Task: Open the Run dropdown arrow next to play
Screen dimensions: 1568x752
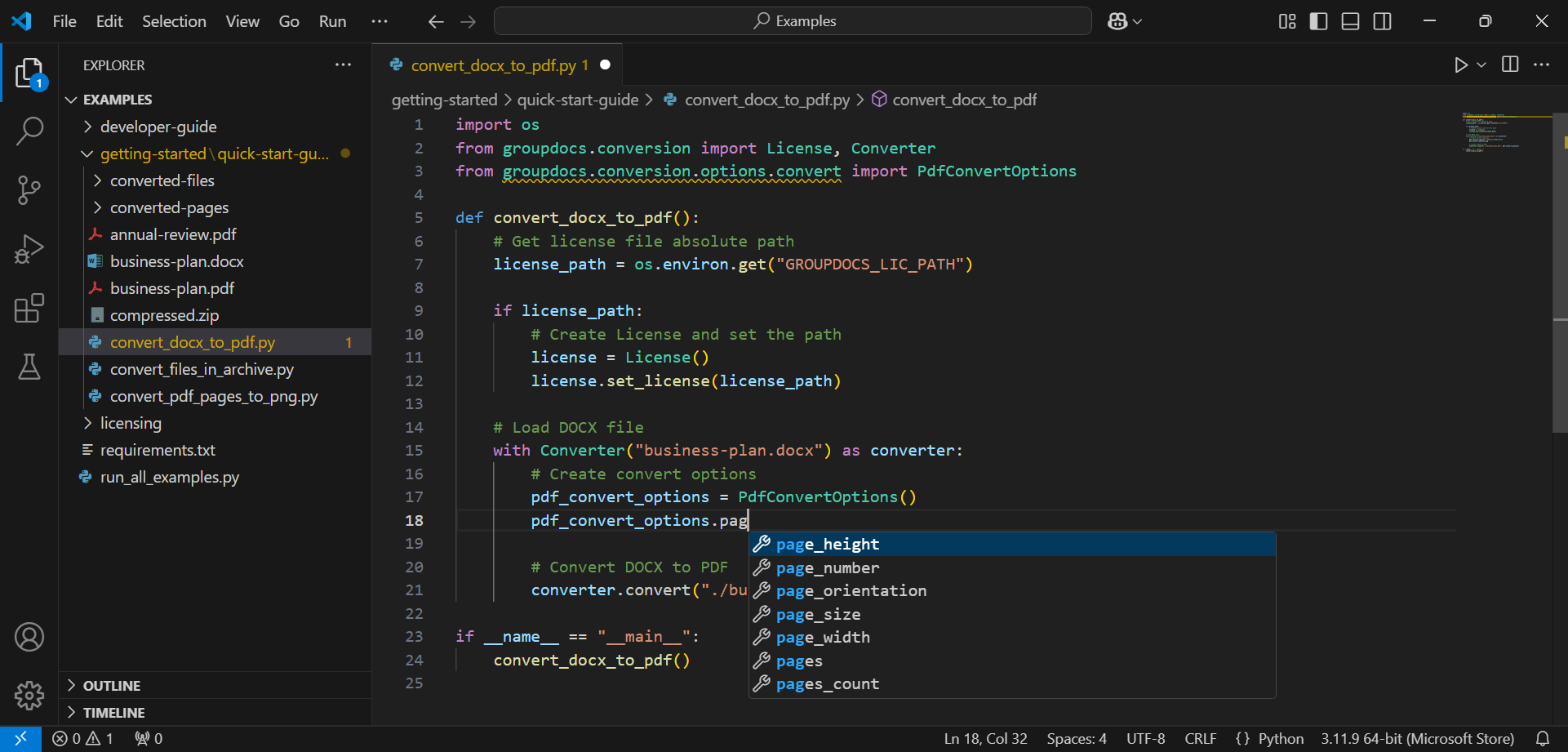Action: [x=1481, y=65]
